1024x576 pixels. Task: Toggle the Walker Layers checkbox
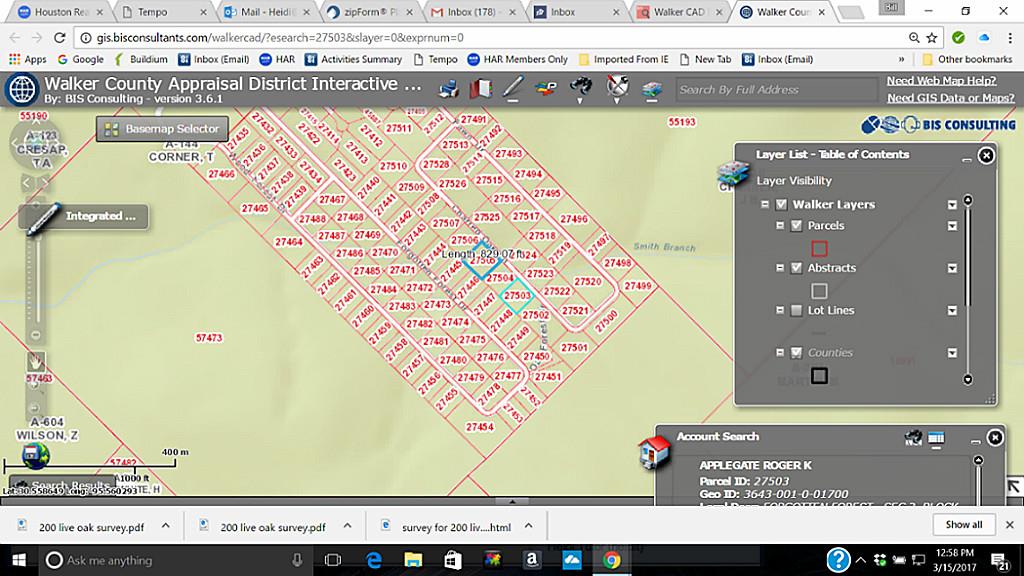pos(781,204)
